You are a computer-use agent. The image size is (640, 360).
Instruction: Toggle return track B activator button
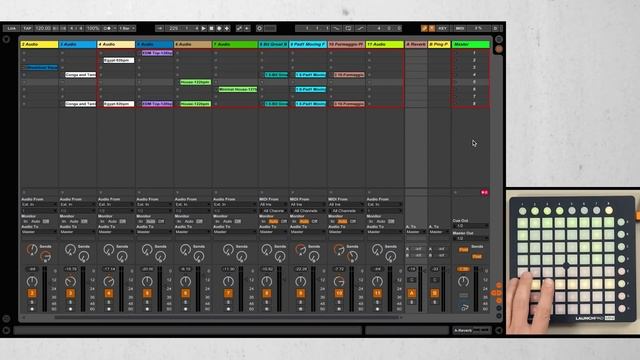(434, 293)
